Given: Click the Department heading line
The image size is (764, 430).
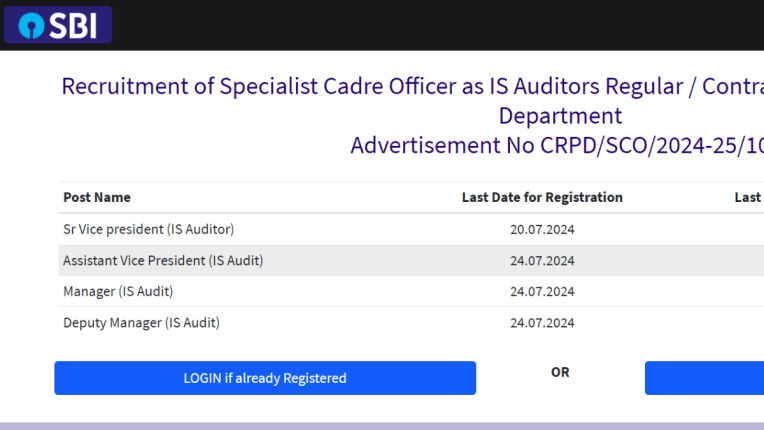Looking at the screenshot, I should [x=560, y=116].
